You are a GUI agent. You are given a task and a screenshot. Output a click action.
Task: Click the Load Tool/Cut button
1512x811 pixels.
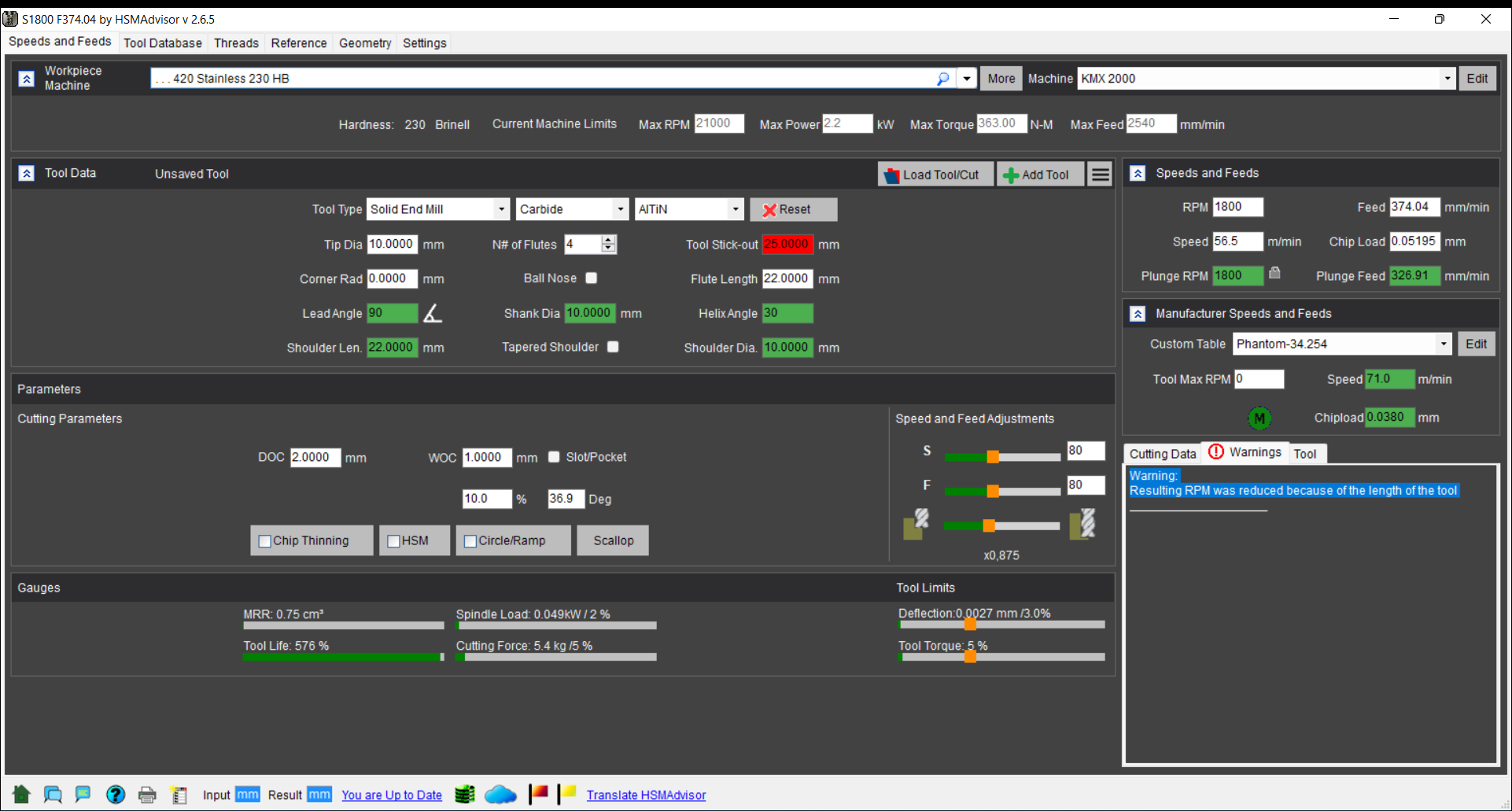click(934, 175)
